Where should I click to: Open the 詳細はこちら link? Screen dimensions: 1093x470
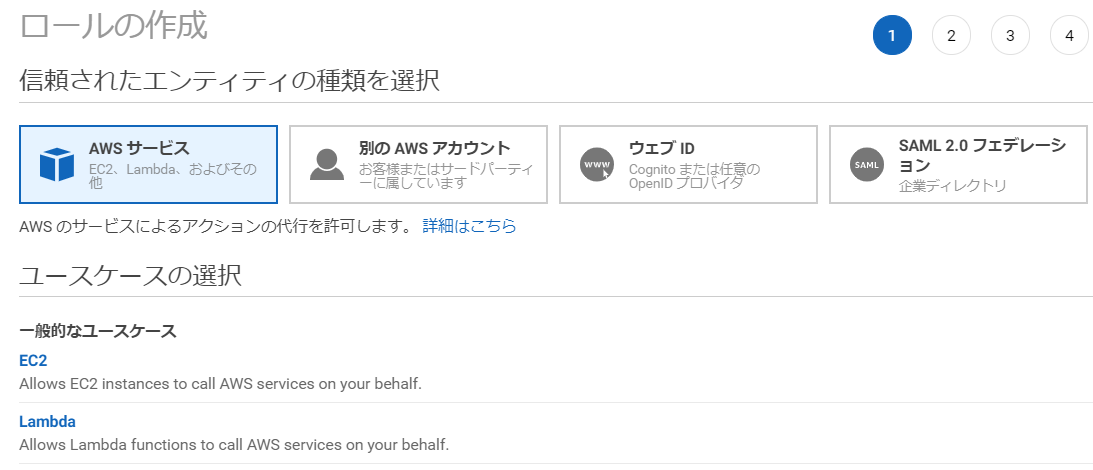coord(470,226)
